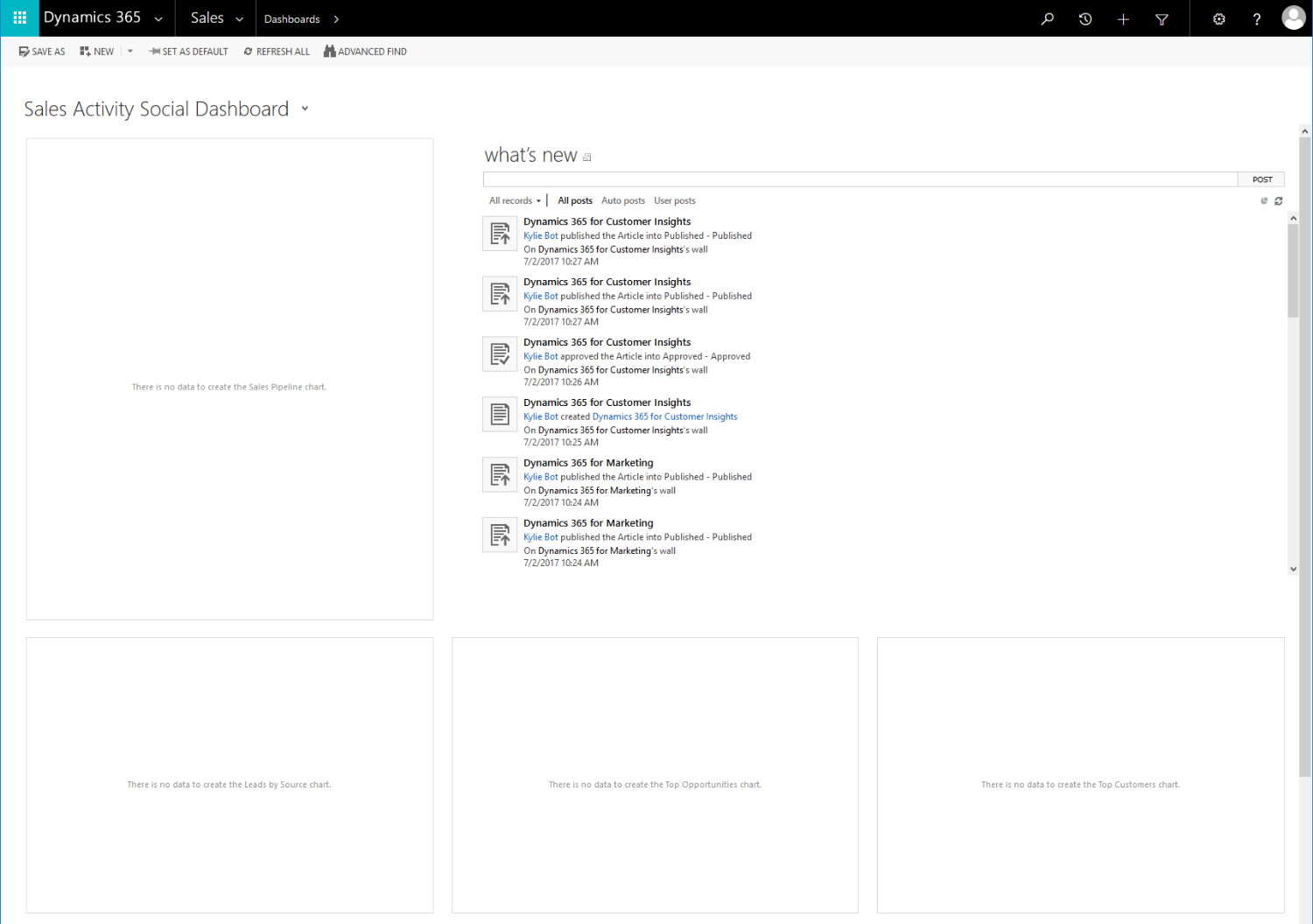
Task: Open advanced find filter funnel icon
Action: click(x=1162, y=18)
